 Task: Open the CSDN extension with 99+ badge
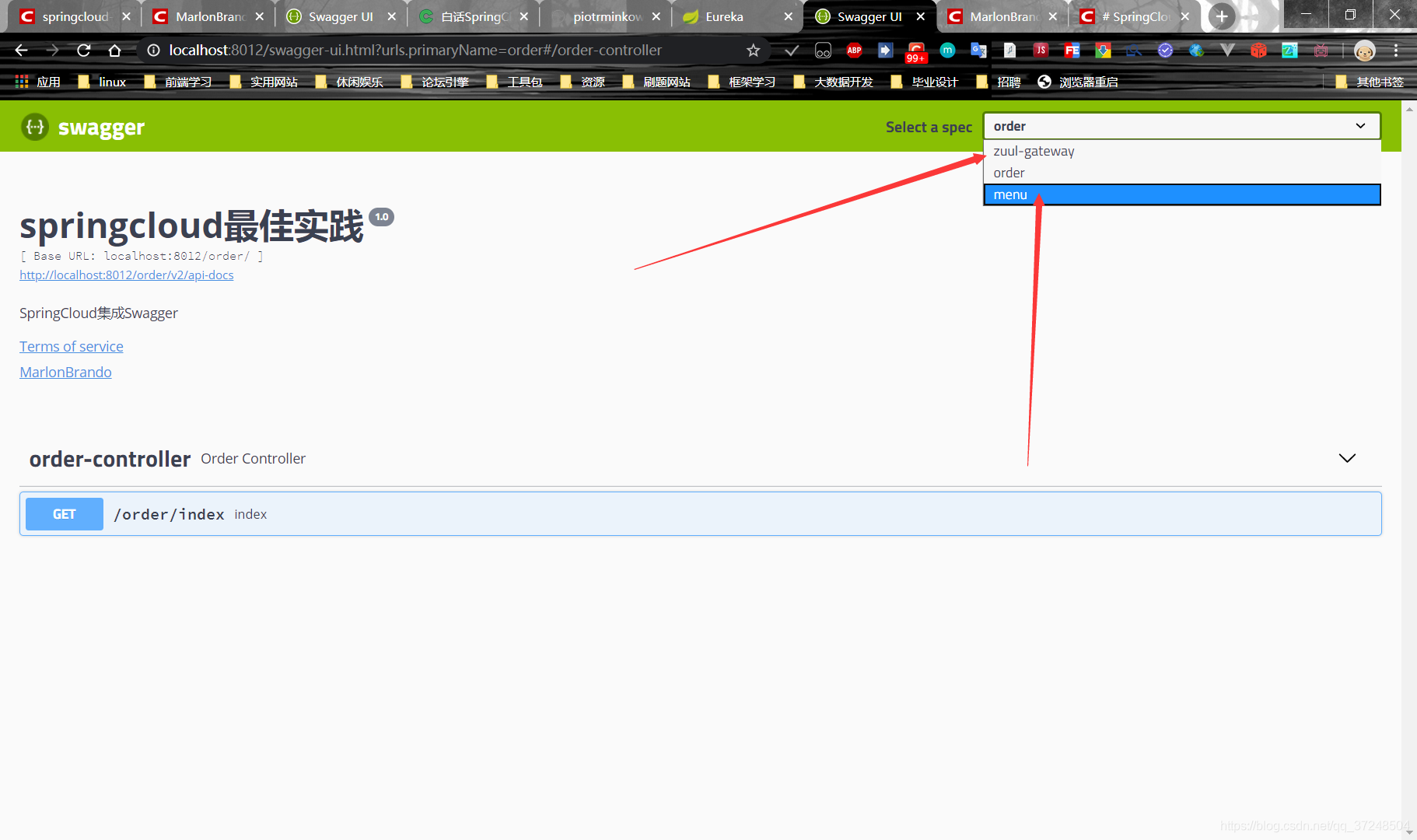pos(916,52)
